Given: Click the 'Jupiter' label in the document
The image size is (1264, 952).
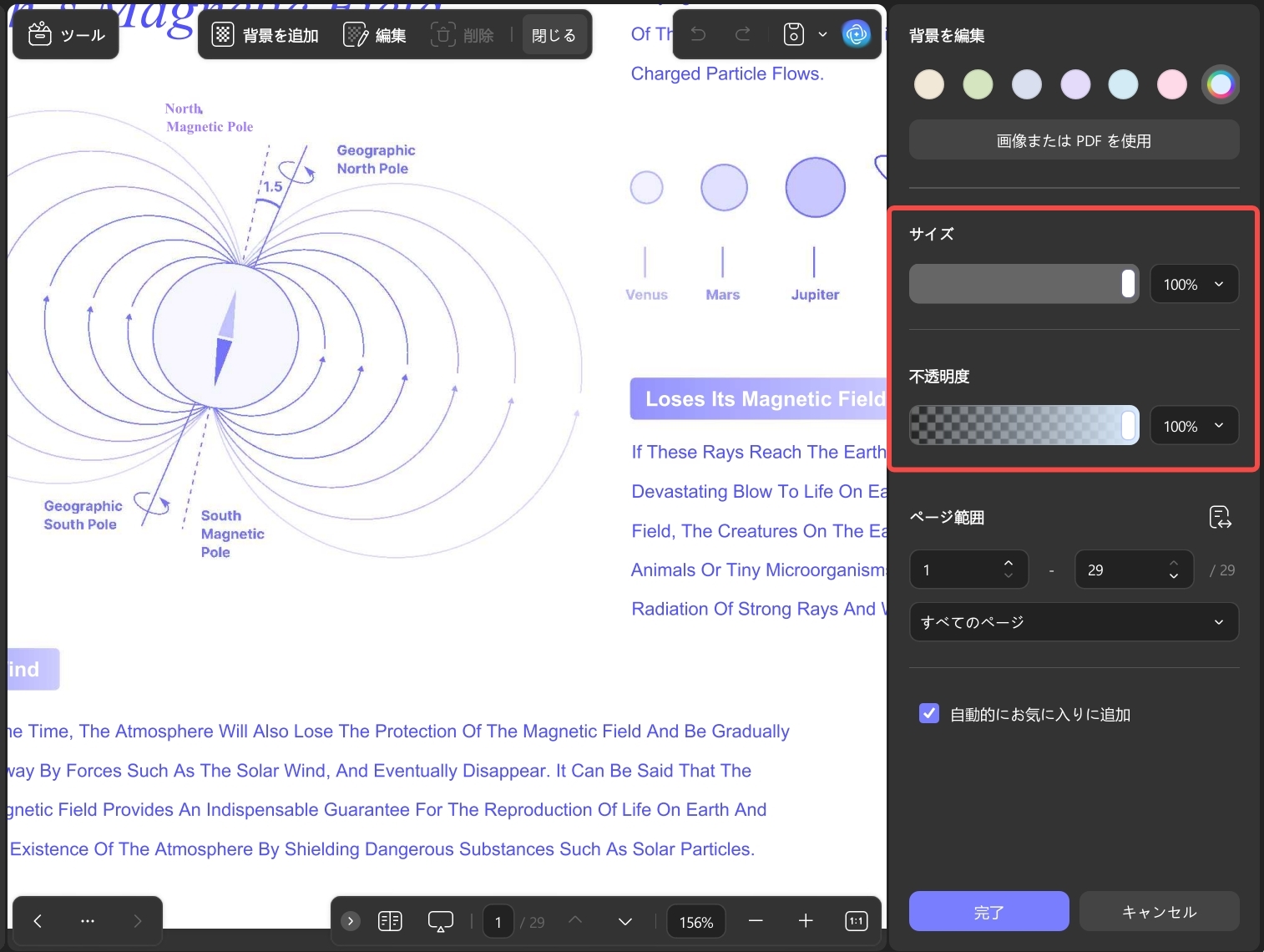Looking at the screenshot, I should [x=815, y=295].
